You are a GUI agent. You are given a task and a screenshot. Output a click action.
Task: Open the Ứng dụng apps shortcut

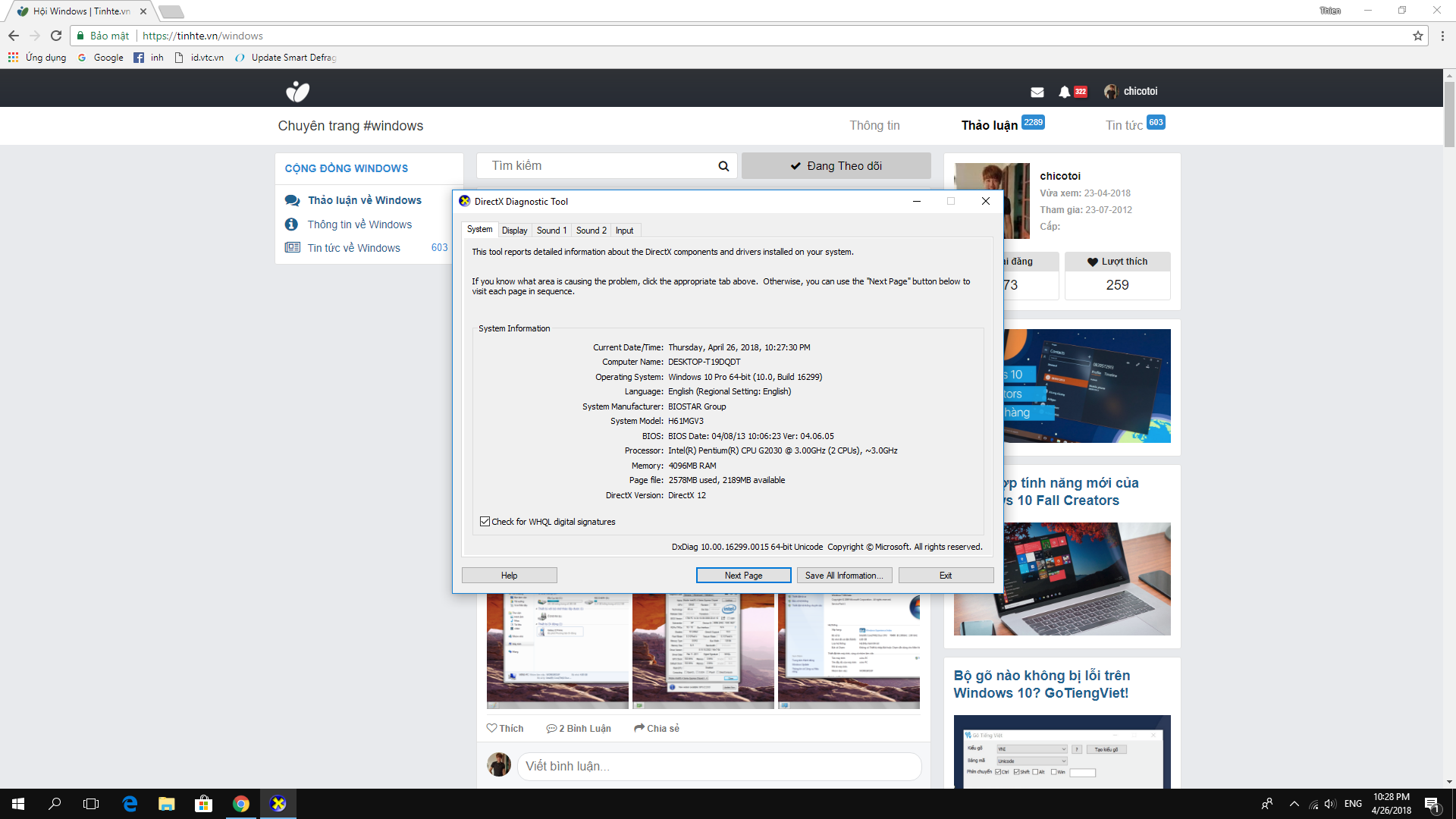[37, 58]
